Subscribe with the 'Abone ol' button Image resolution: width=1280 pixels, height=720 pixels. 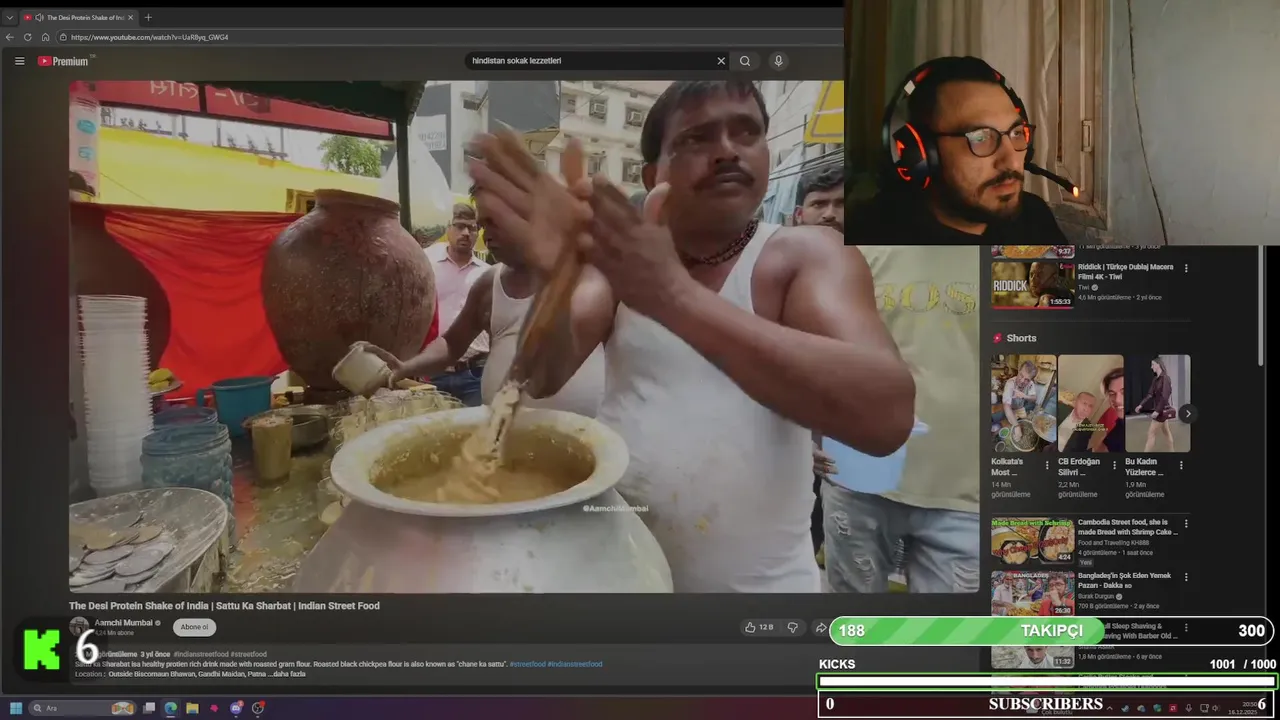pyautogui.click(x=194, y=627)
